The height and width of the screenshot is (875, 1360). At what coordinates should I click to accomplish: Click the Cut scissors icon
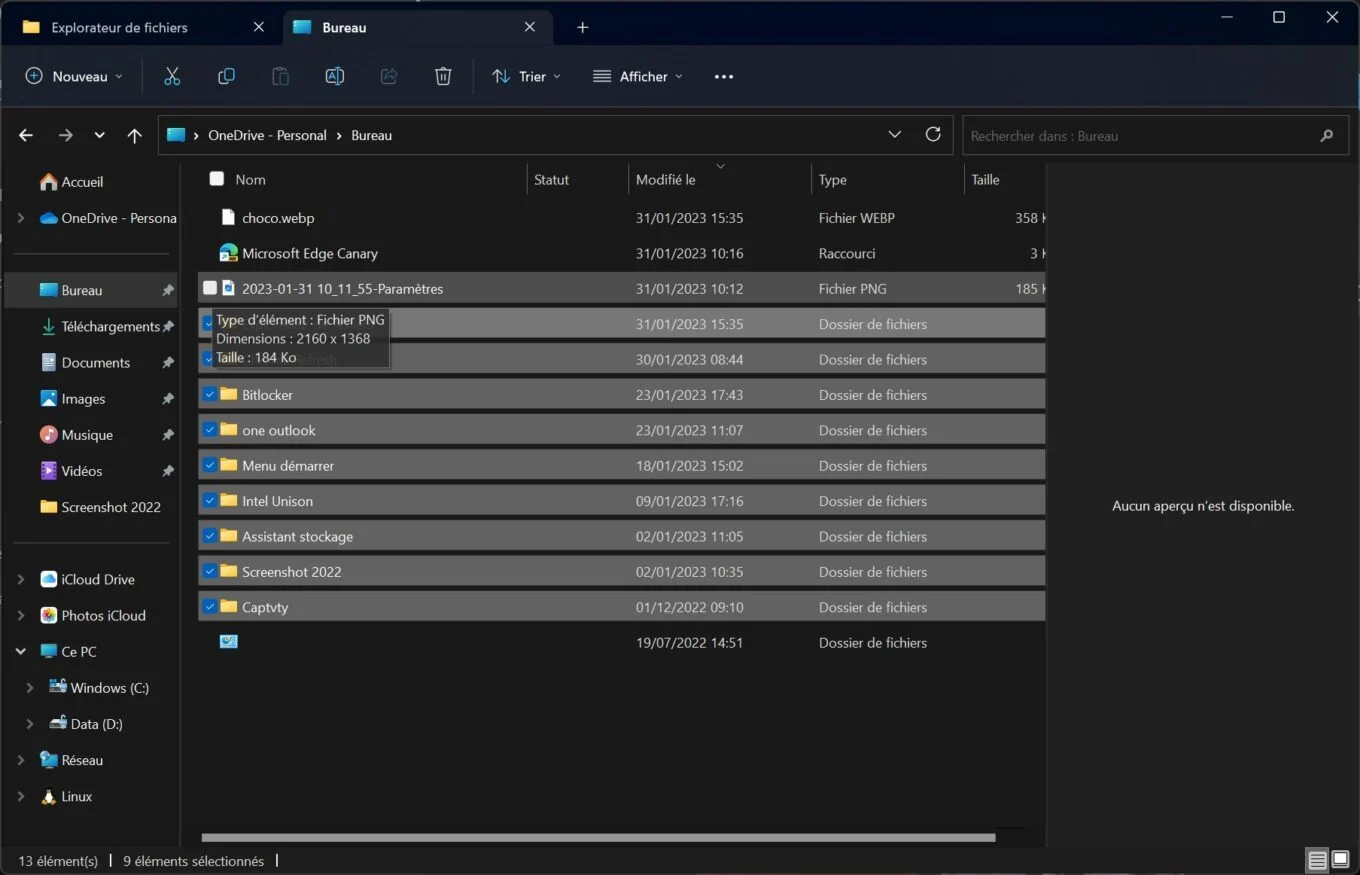click(172, 76)
